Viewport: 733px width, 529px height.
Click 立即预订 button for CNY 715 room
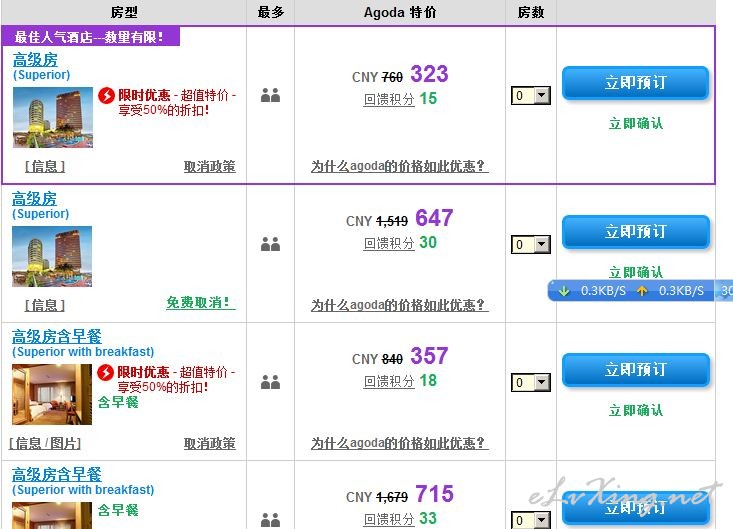635,508
